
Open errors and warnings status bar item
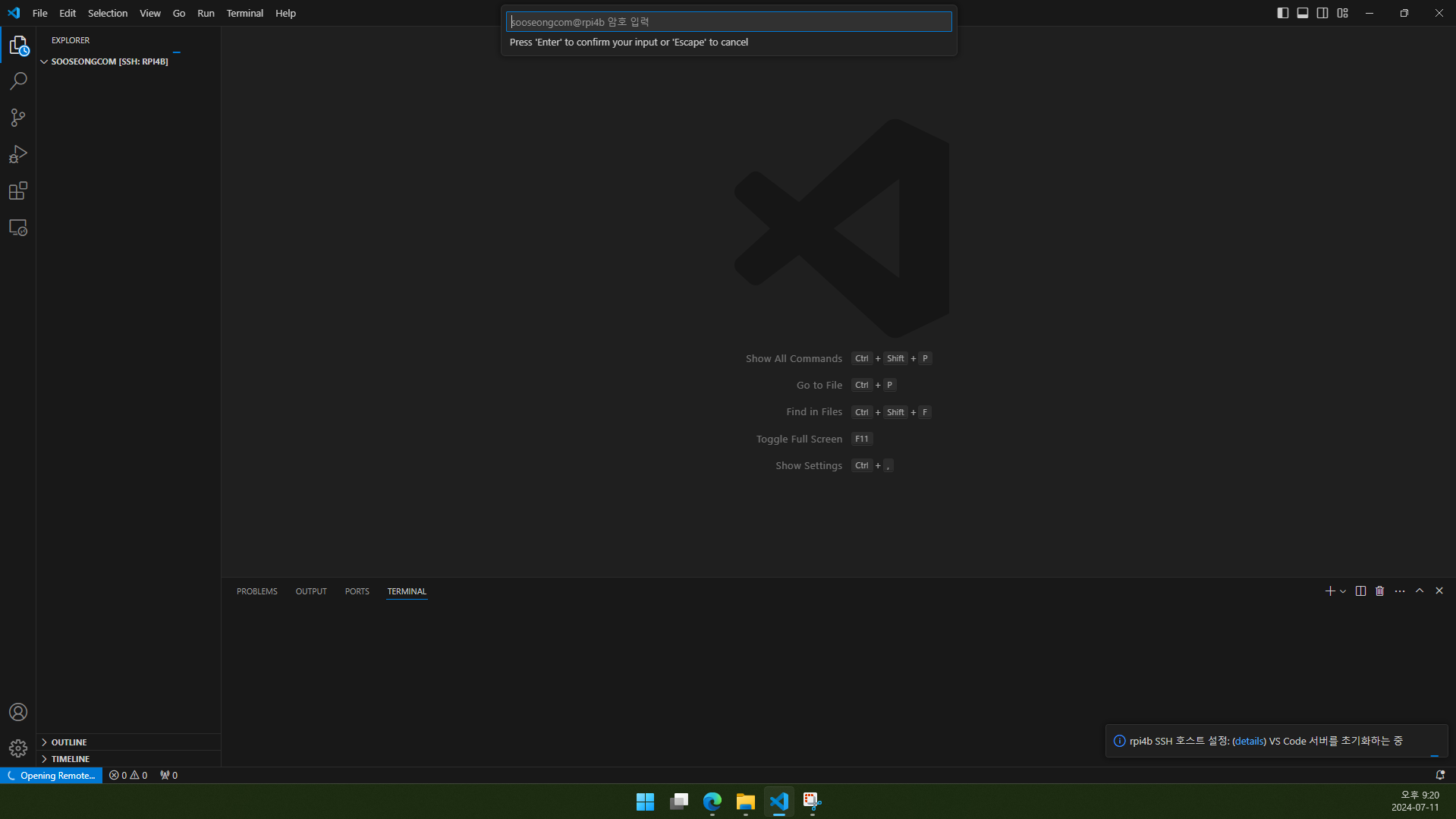[x=128, y=776]
